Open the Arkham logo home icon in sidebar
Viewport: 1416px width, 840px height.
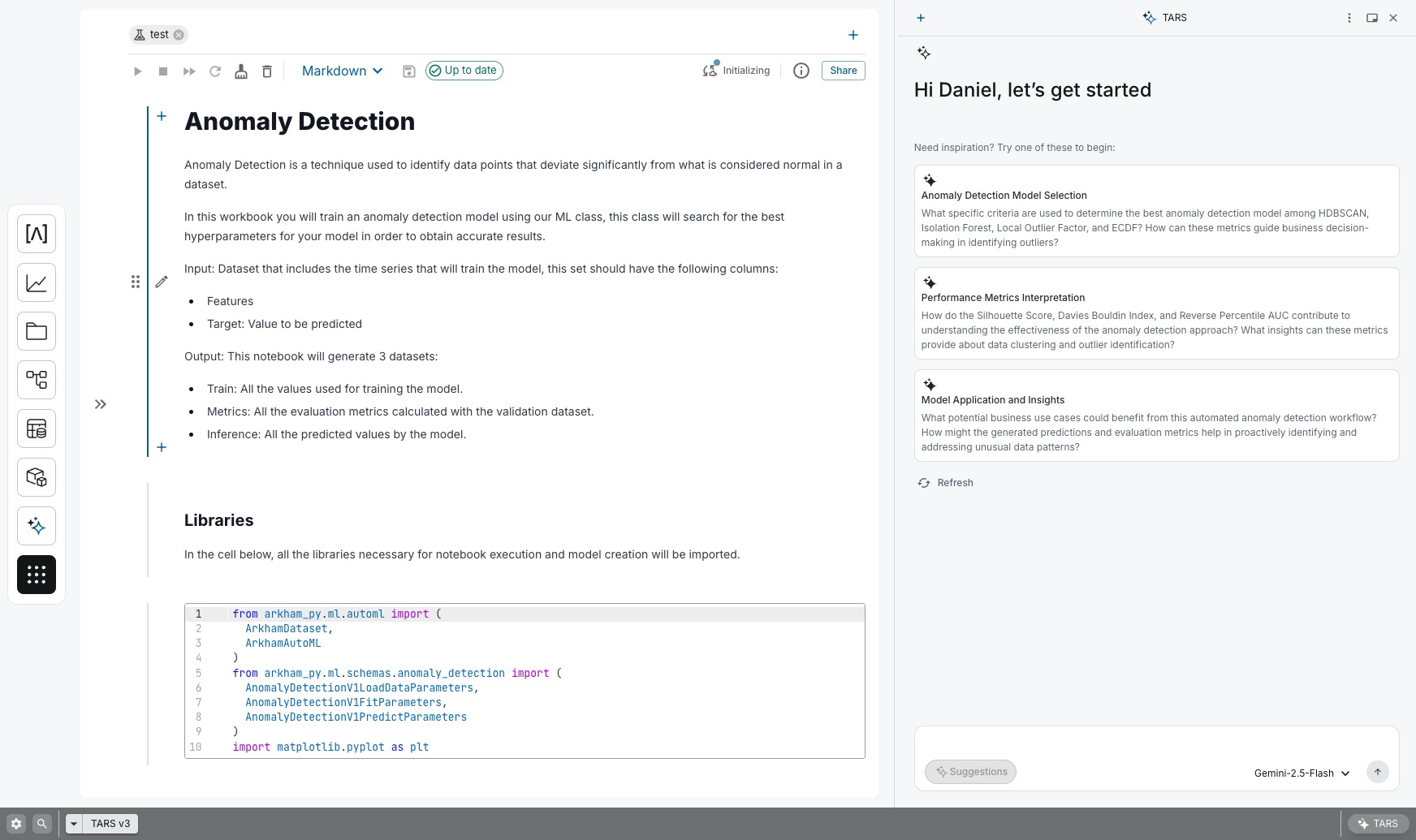pyautogui.click(x=37, y=234)
